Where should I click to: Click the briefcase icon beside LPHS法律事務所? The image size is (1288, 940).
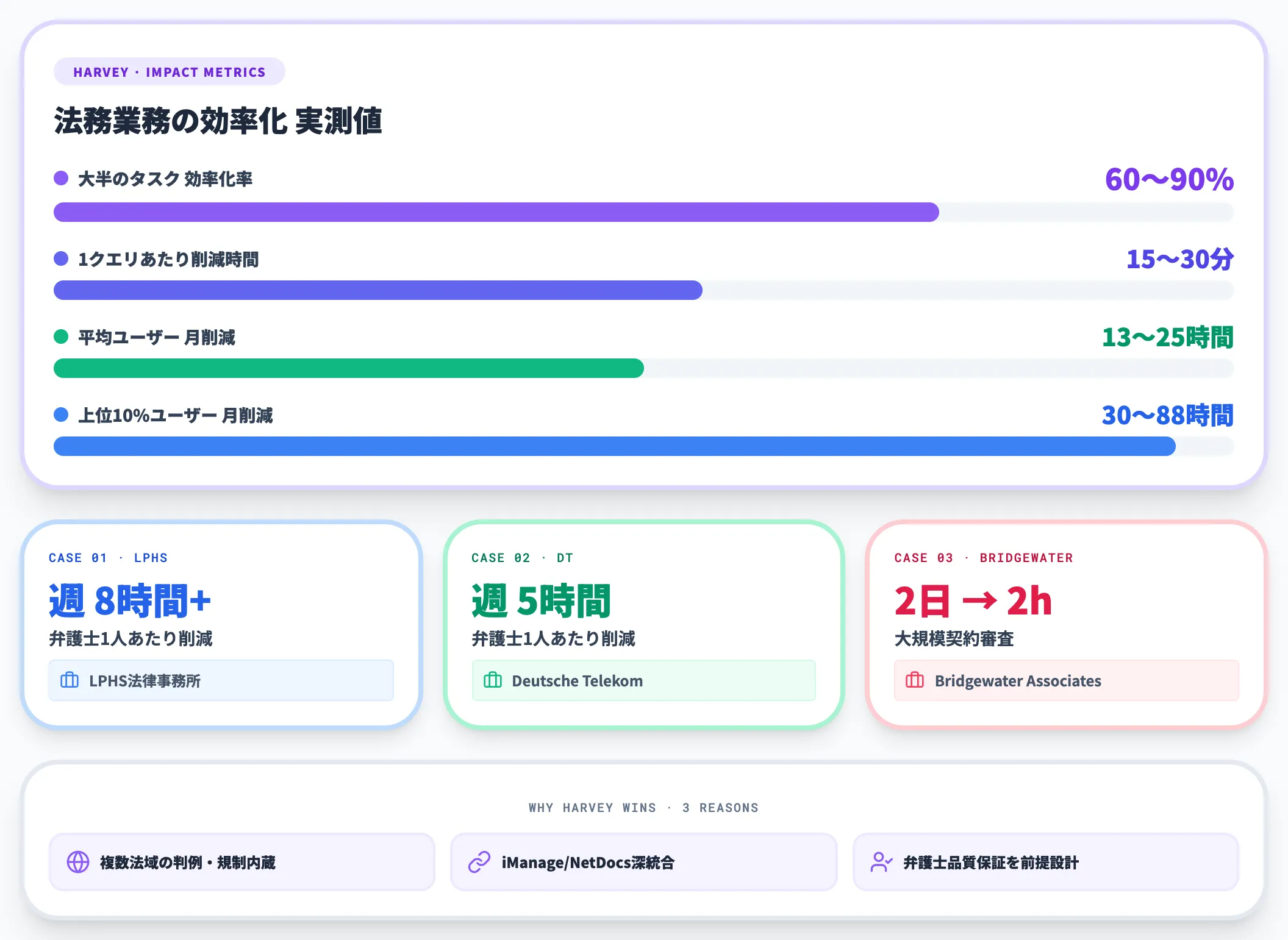click(x=70, y=680)
